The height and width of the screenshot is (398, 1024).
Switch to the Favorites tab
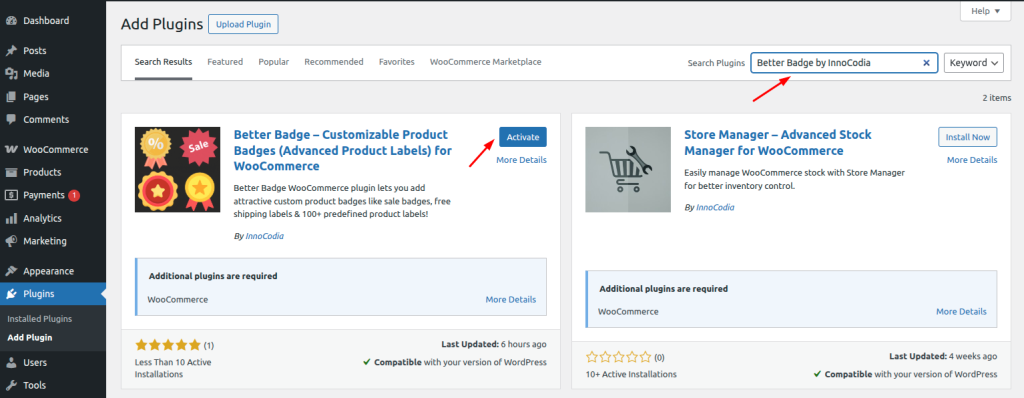396,62
